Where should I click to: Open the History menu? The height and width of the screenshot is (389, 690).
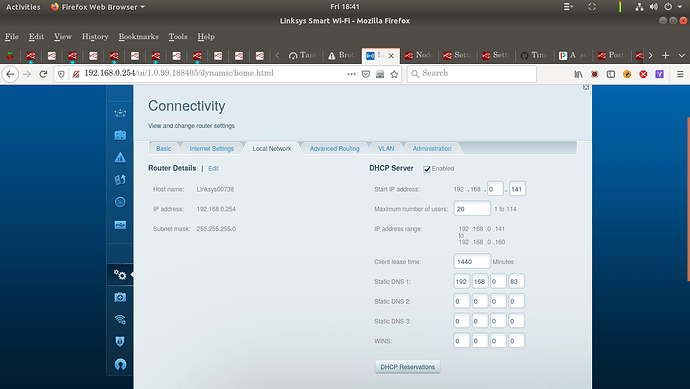(x=95, y=37)
